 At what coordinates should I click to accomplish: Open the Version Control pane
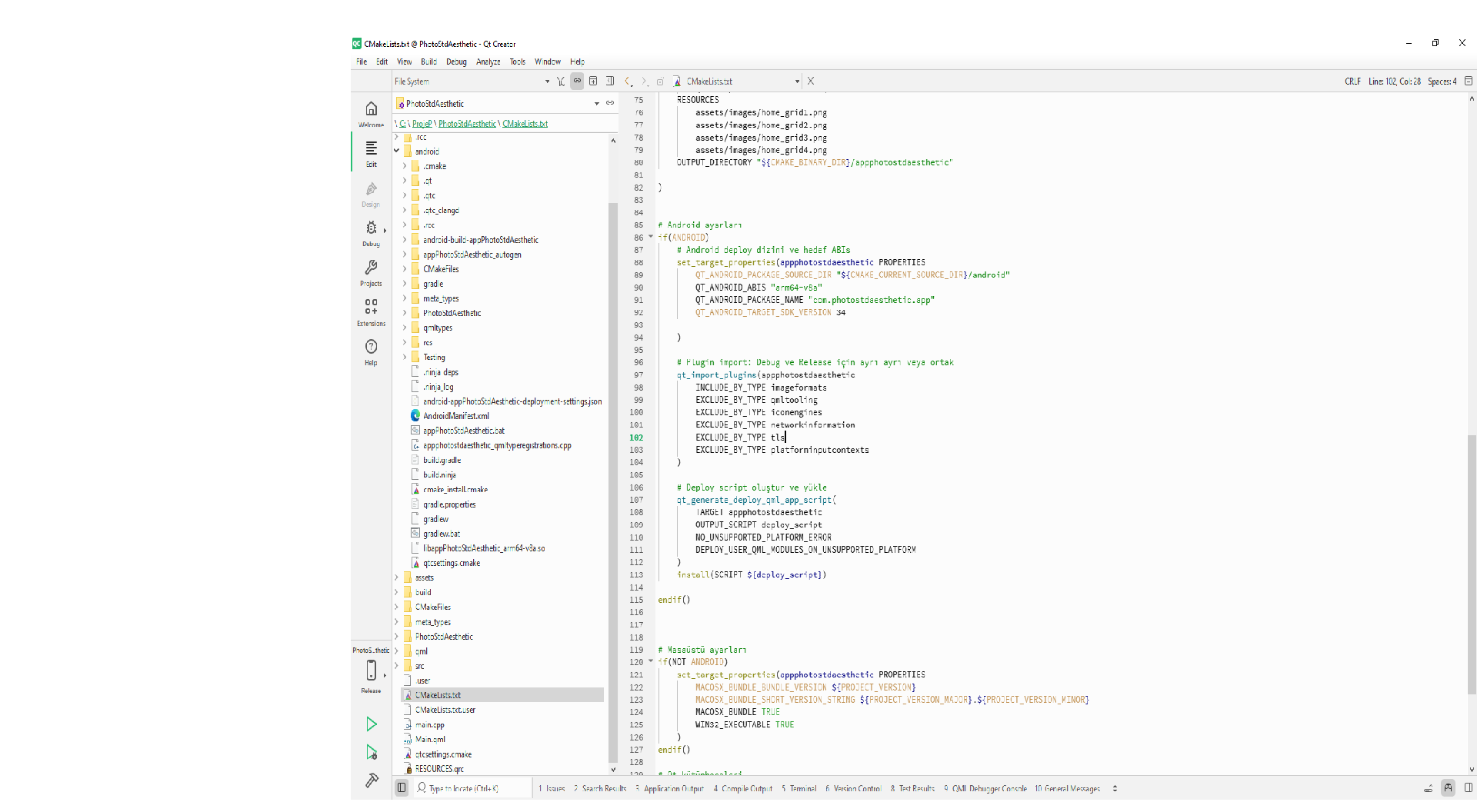coord(853,788)
